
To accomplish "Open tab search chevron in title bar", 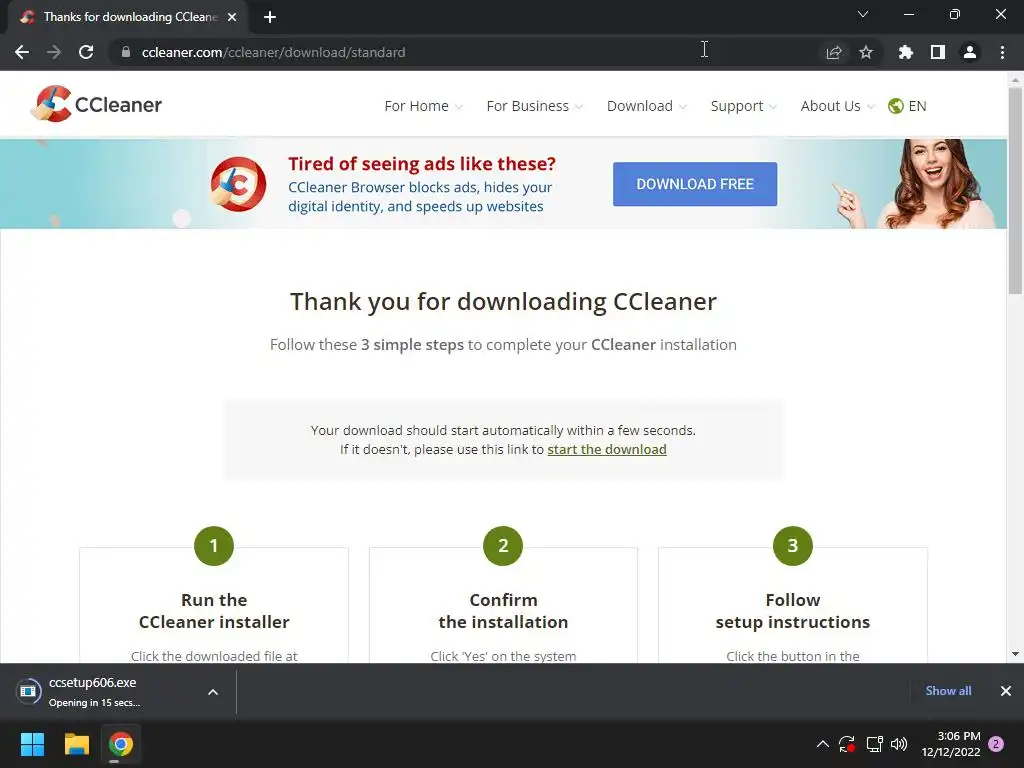I will click(x=863, y=14).
